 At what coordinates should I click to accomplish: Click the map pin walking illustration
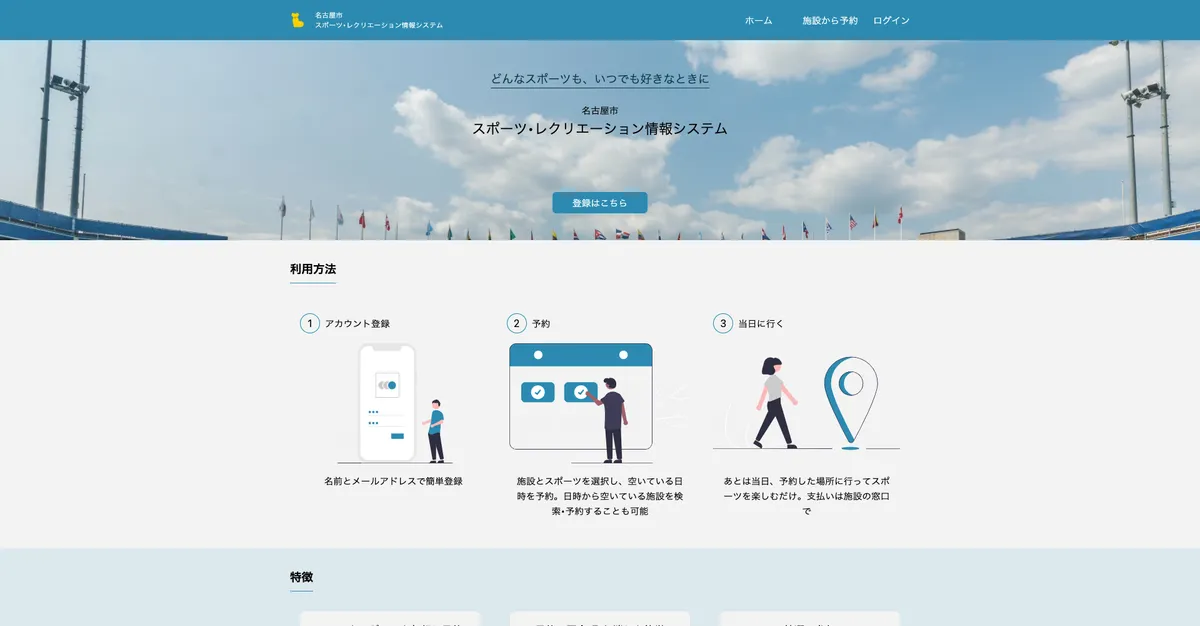(806, 403)
